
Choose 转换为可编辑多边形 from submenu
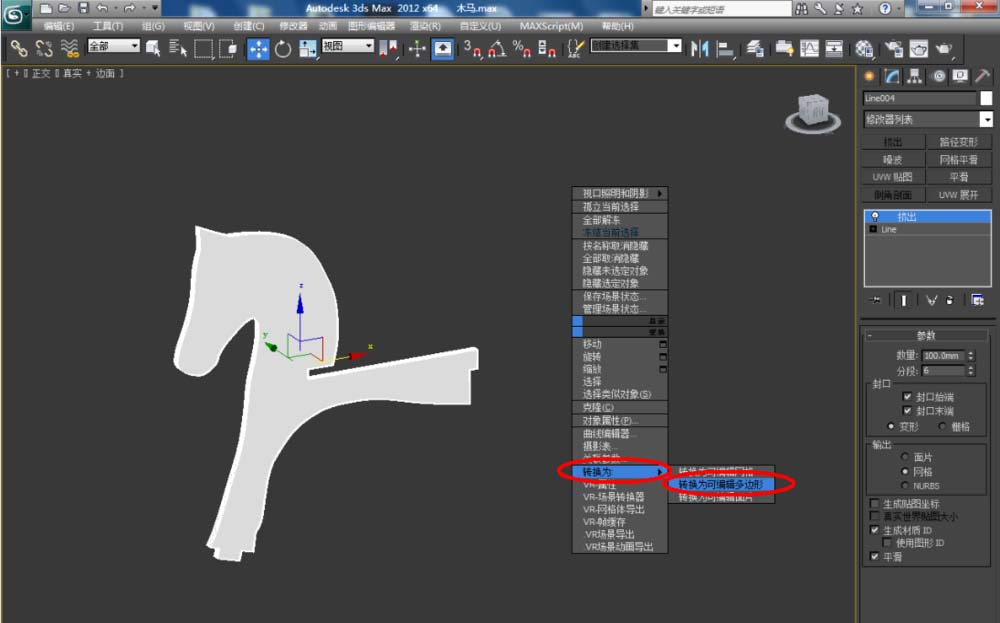pyautogui.click(x=721, y=485)
